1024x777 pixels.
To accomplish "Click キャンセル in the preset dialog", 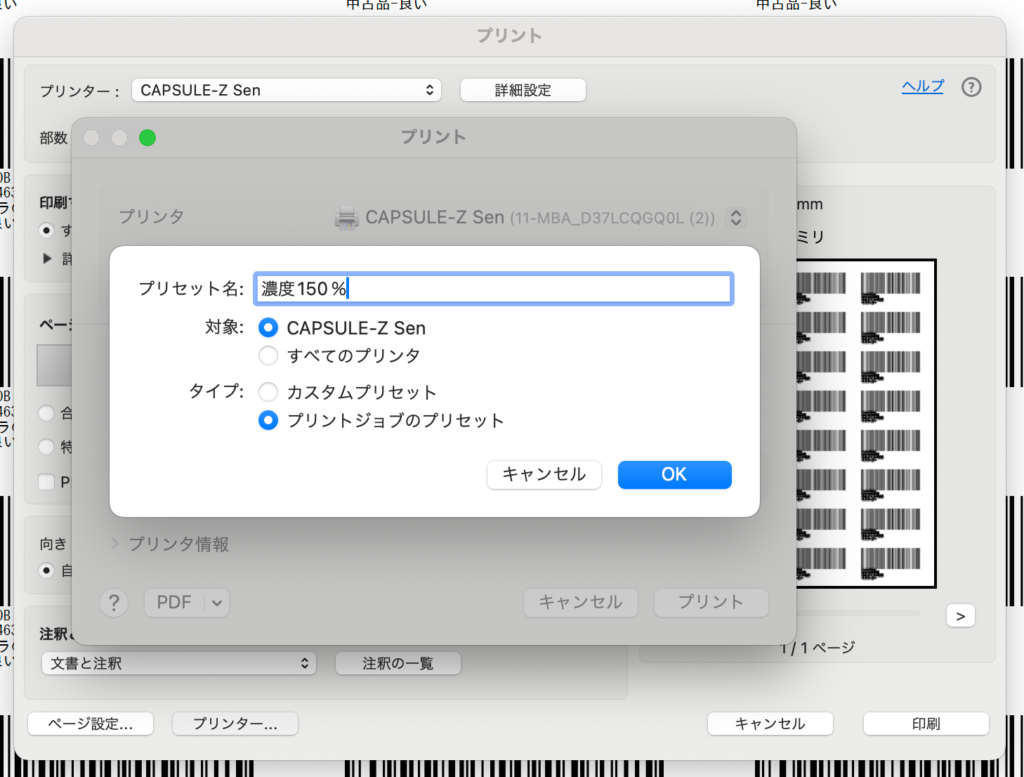I will pos(544,475).
